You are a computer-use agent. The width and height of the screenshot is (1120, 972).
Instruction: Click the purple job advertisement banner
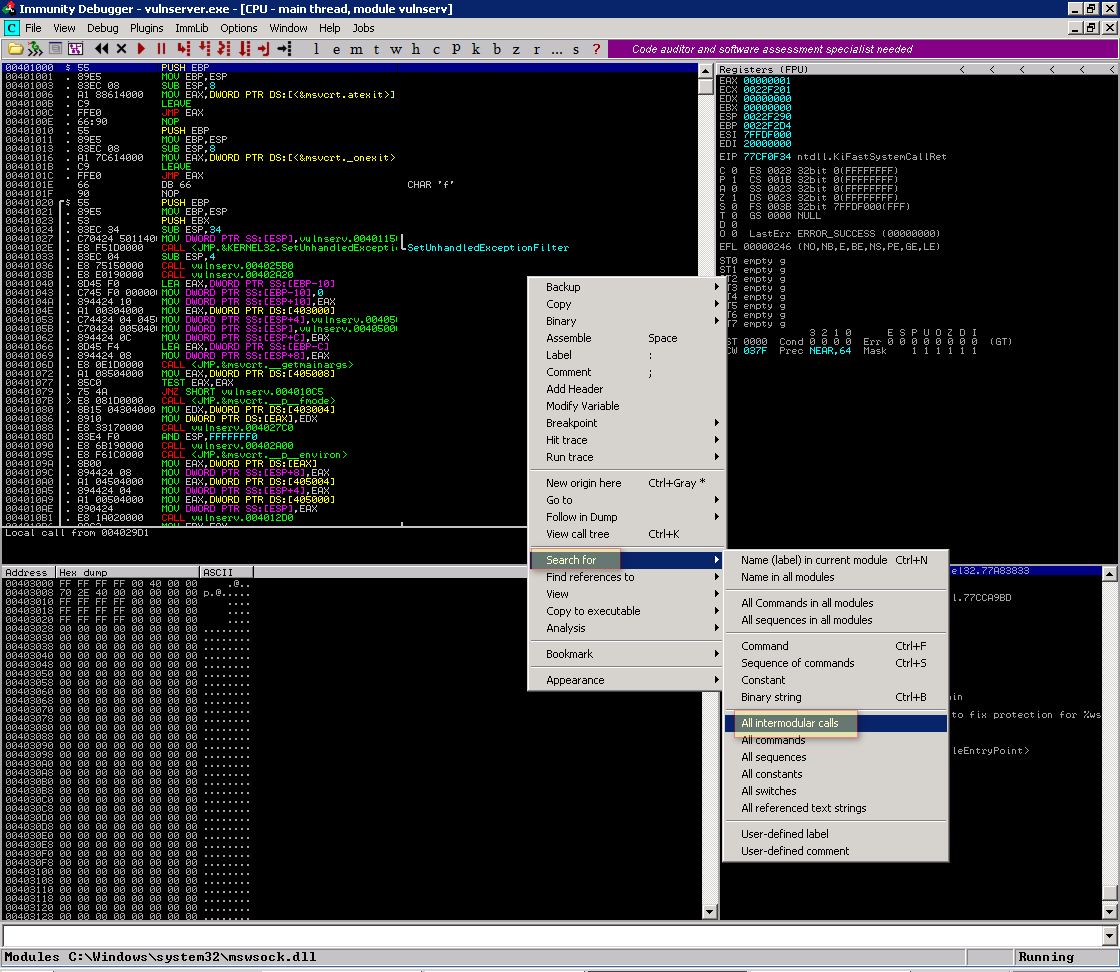[x=863, y=49]
